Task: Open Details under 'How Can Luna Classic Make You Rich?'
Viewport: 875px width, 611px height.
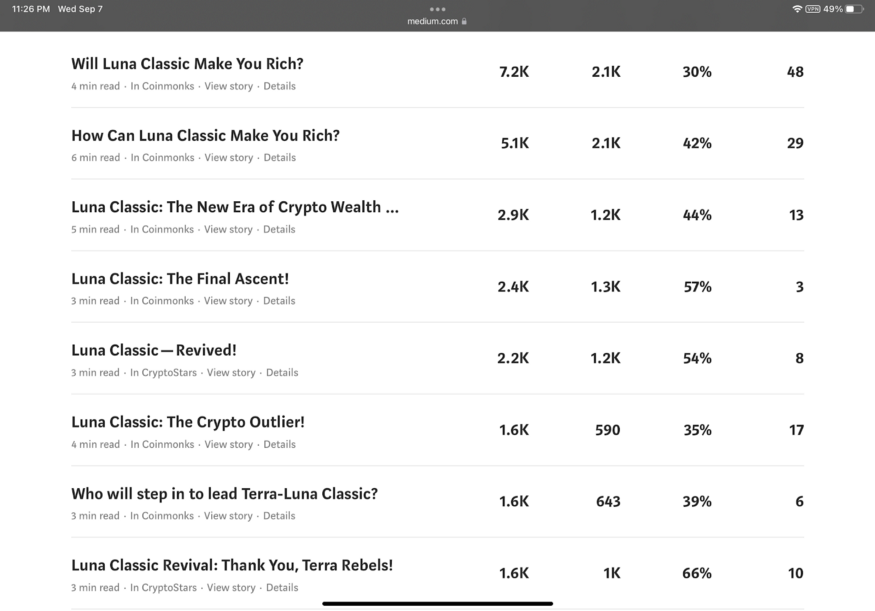Action: (x=279, y=158)
